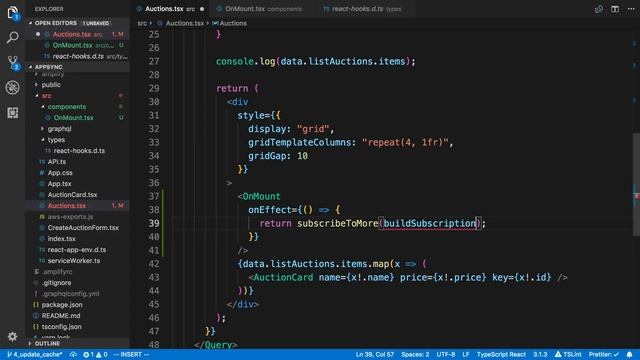
Task: Open the editor More Actions menu
Action: (x=631, y=9)
